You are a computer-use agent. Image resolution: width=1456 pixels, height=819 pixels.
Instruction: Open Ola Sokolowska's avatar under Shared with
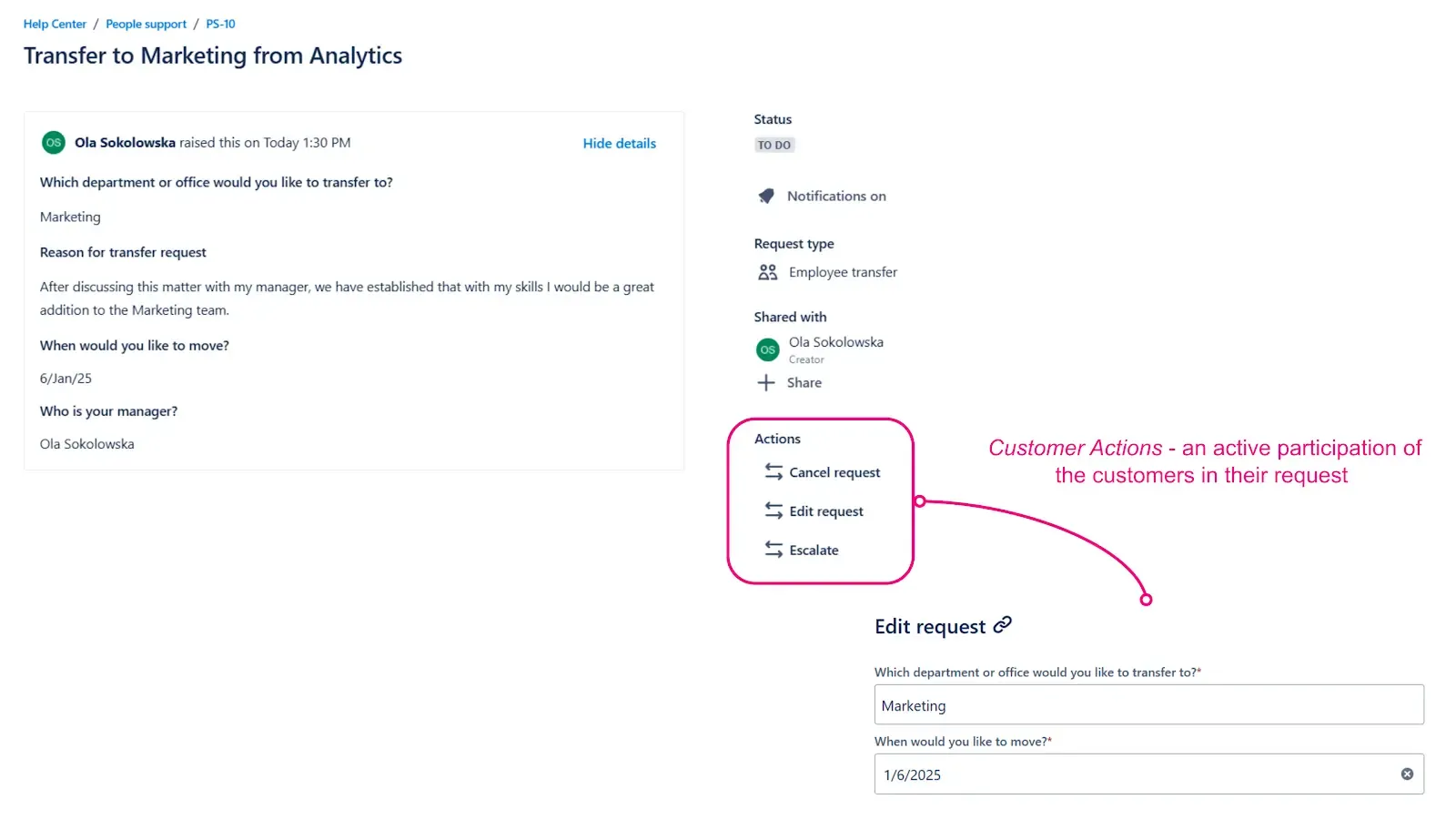767,349
